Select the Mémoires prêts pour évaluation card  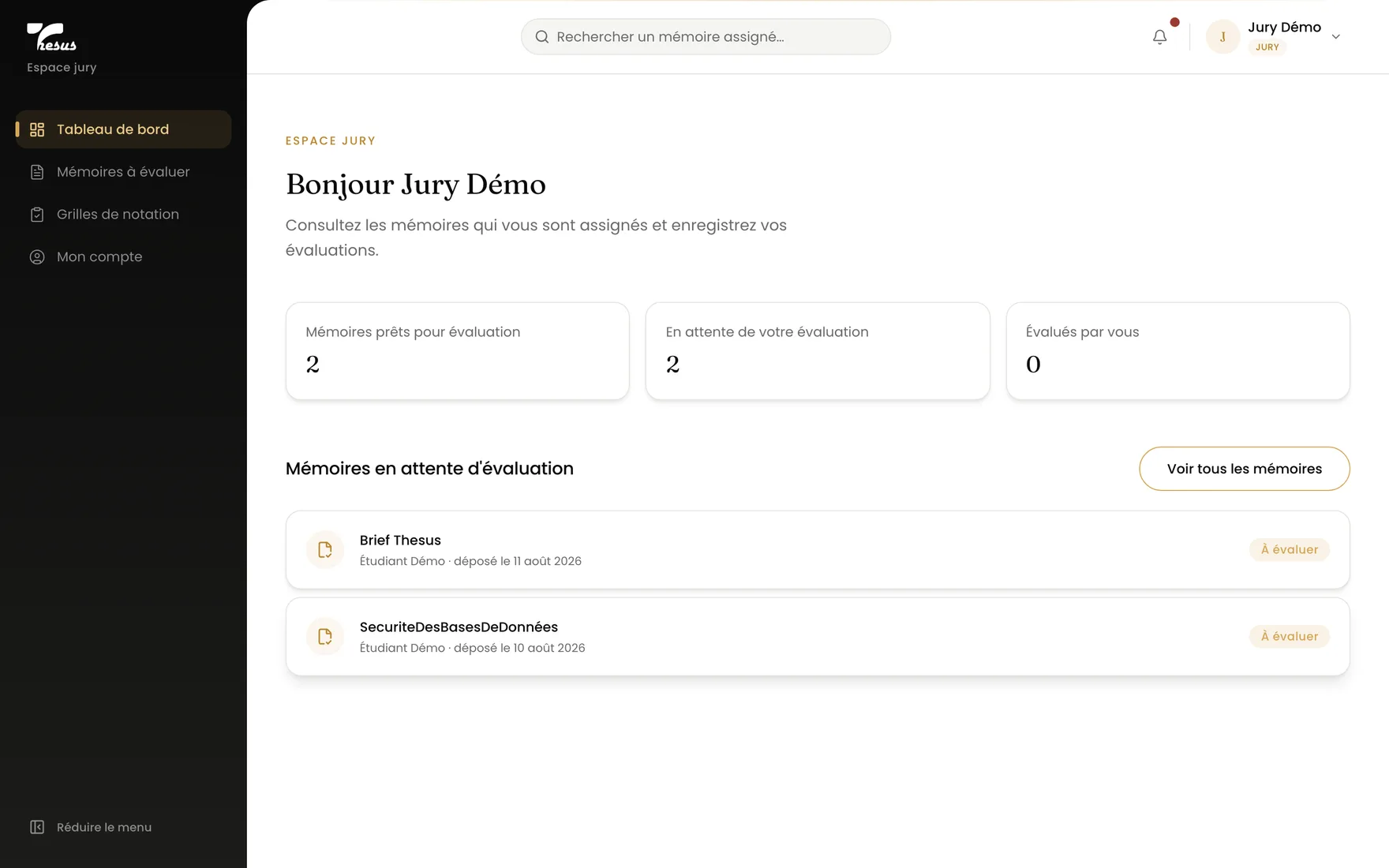pos(458,351)
